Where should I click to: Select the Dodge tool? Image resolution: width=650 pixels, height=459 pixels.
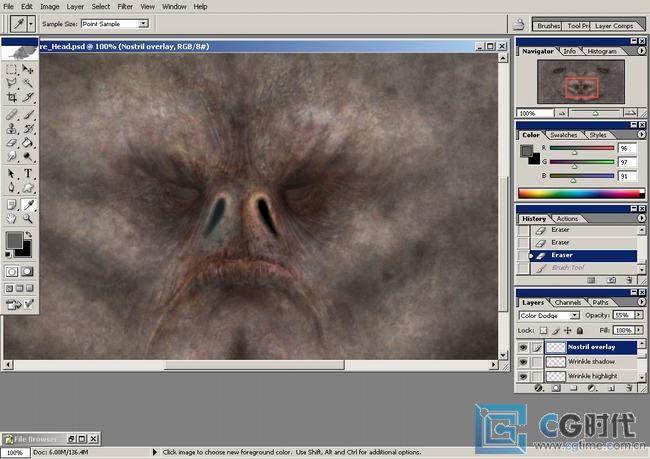click(27, 157)
